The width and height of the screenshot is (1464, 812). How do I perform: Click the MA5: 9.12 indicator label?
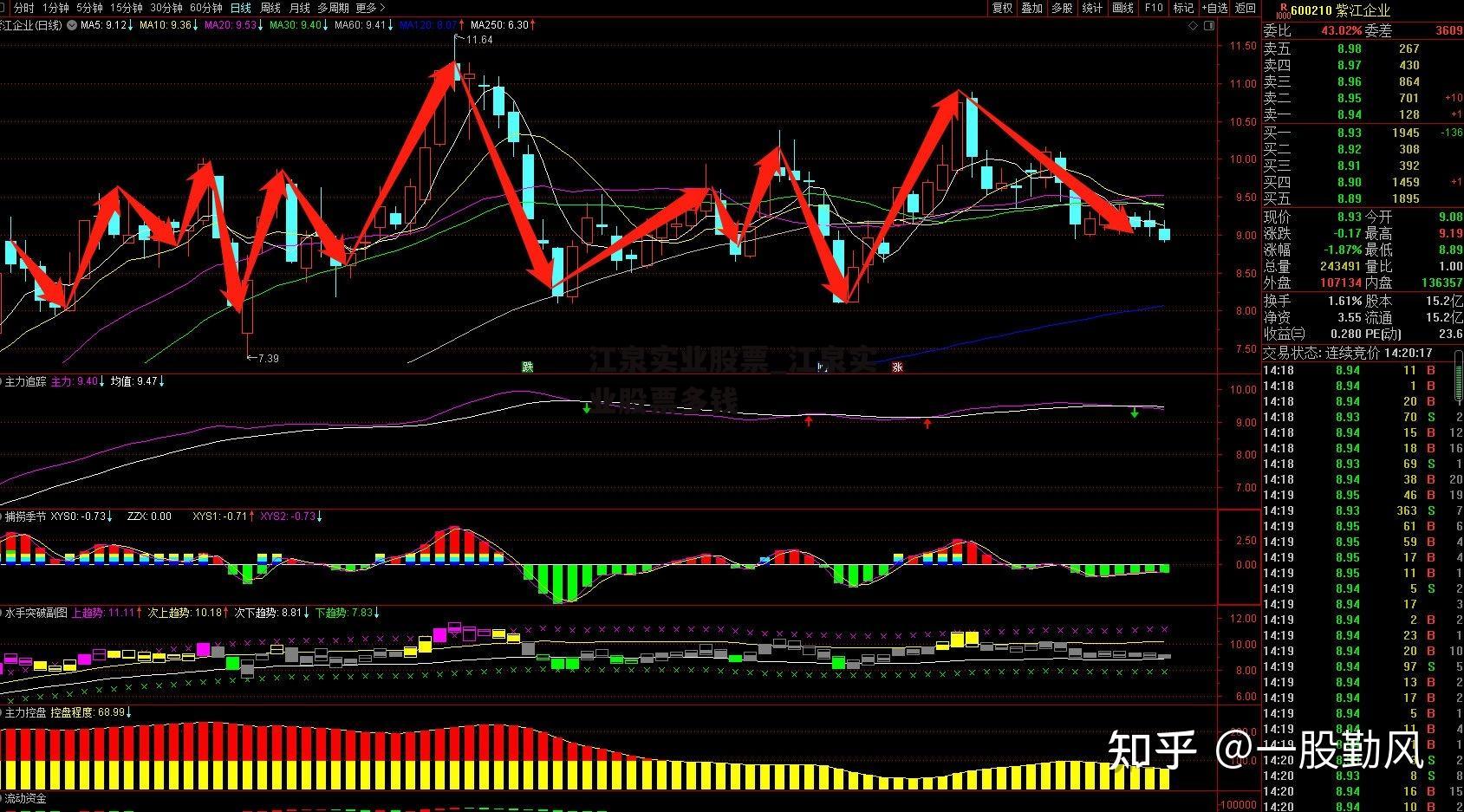[x=108, y=25]
